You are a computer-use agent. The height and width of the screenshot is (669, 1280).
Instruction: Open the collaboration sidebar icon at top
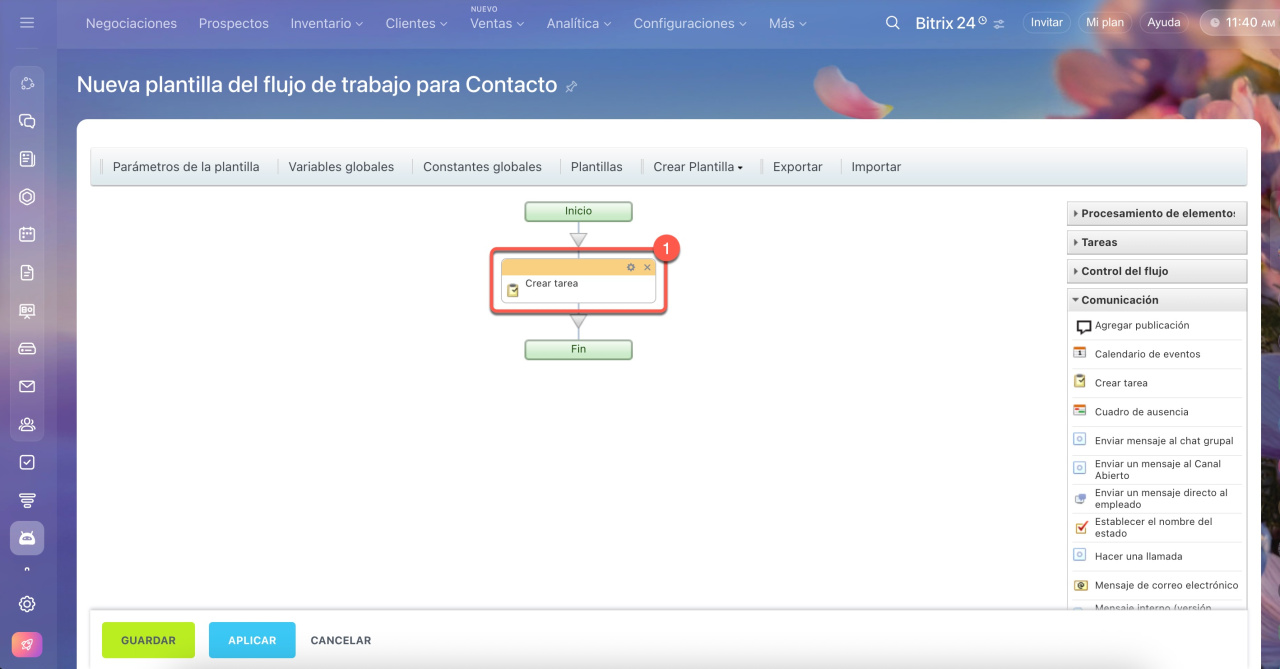coord(27,83)
